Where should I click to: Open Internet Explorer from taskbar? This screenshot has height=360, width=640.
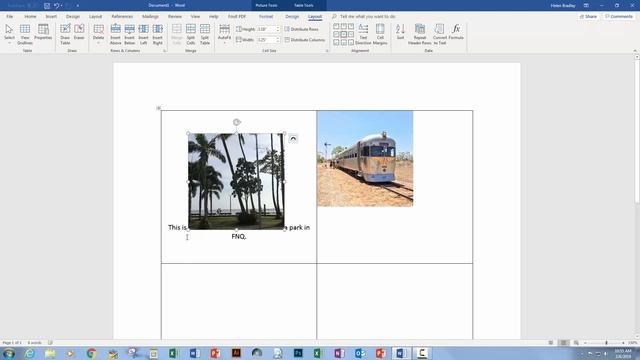29,353
